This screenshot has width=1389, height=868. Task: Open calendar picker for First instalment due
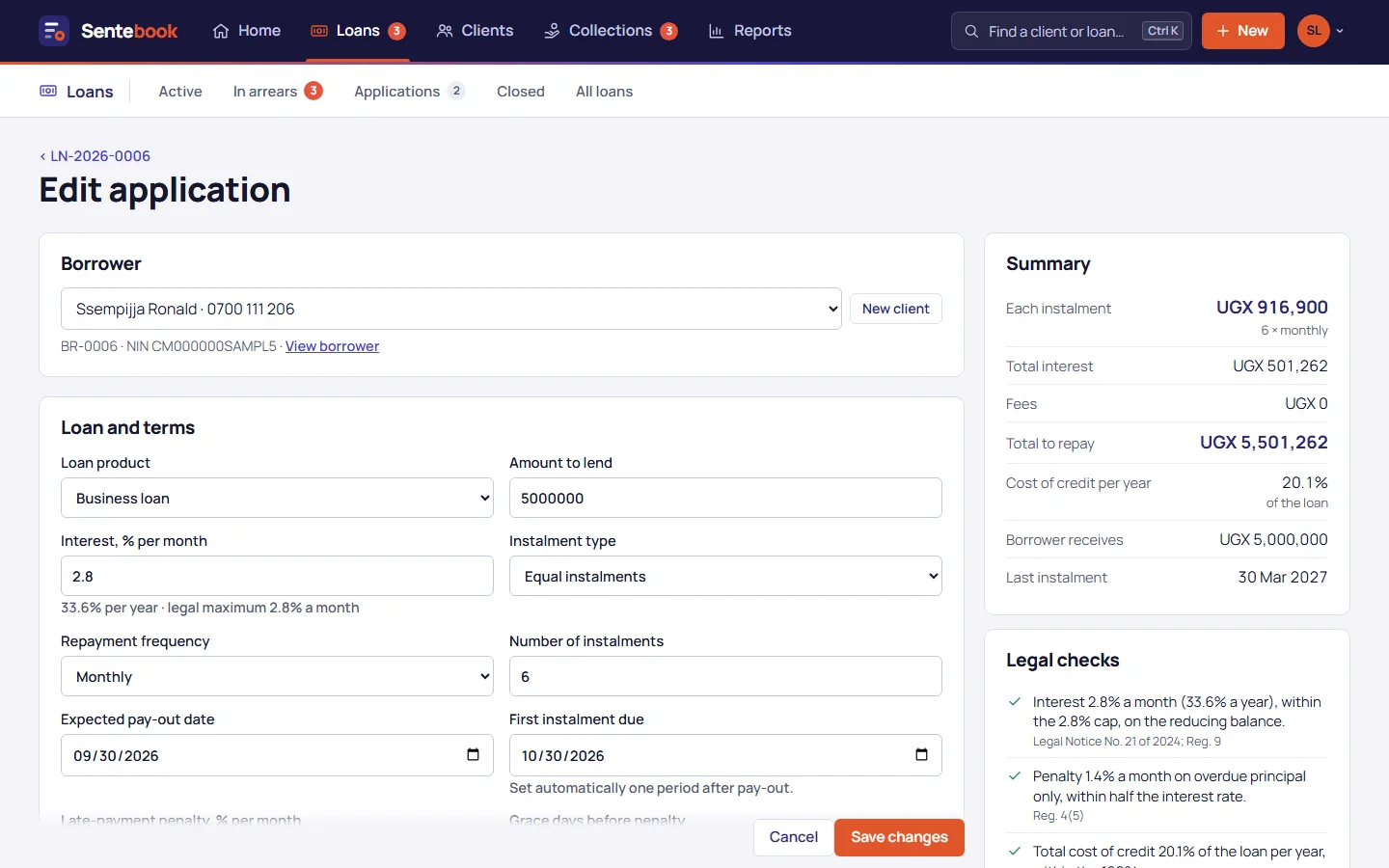tap(921, 754)
